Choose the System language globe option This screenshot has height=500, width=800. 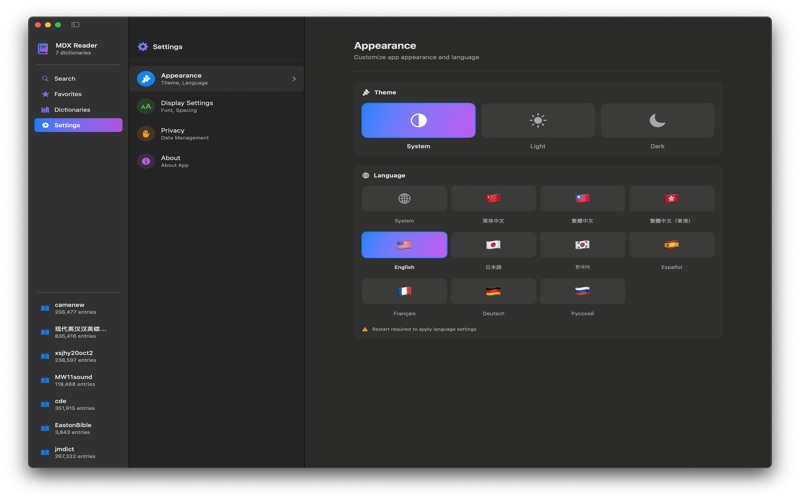[x=404, y=198]
